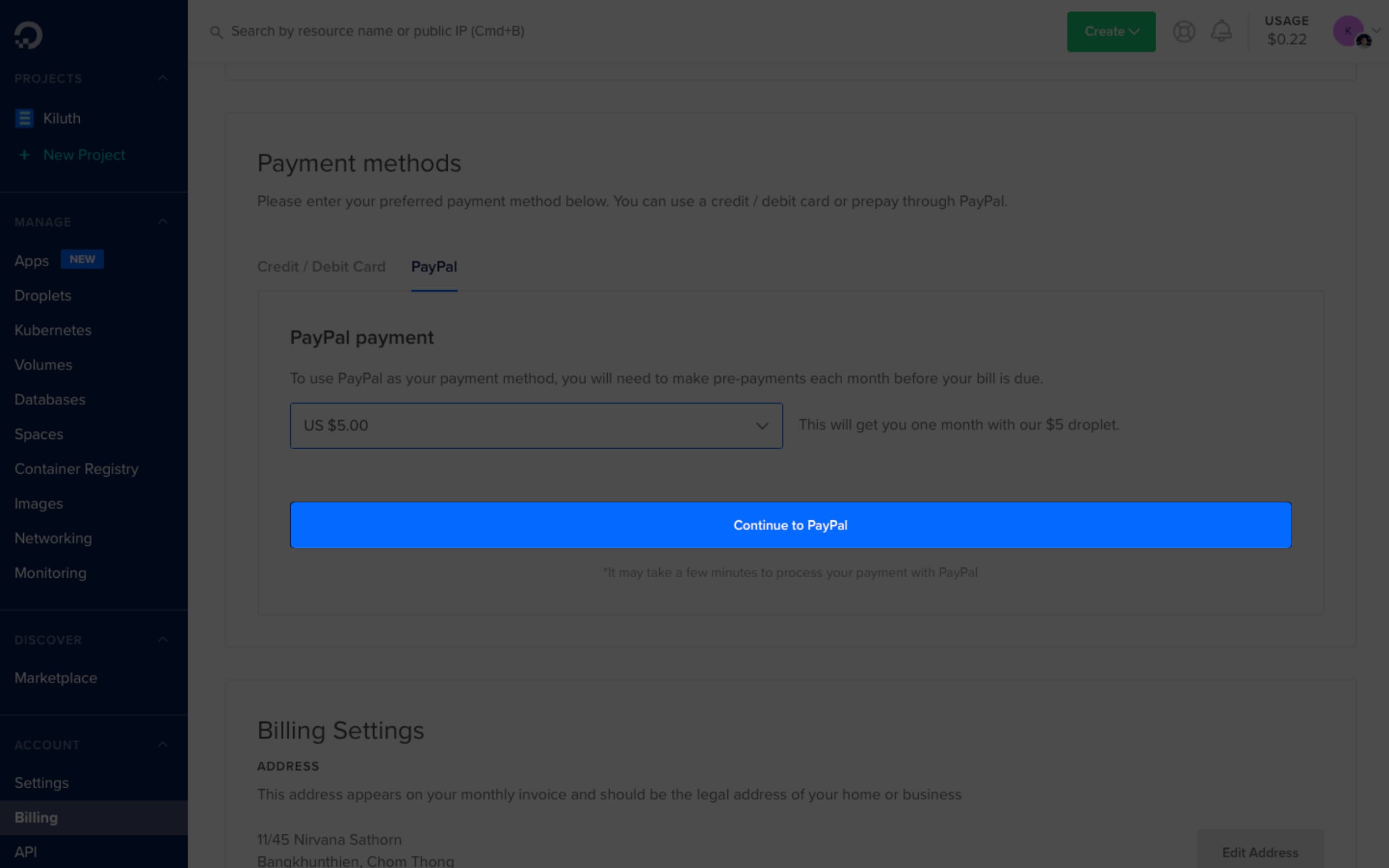Switch to the Credit / Debit Card tab

click(x=321, y=266)
